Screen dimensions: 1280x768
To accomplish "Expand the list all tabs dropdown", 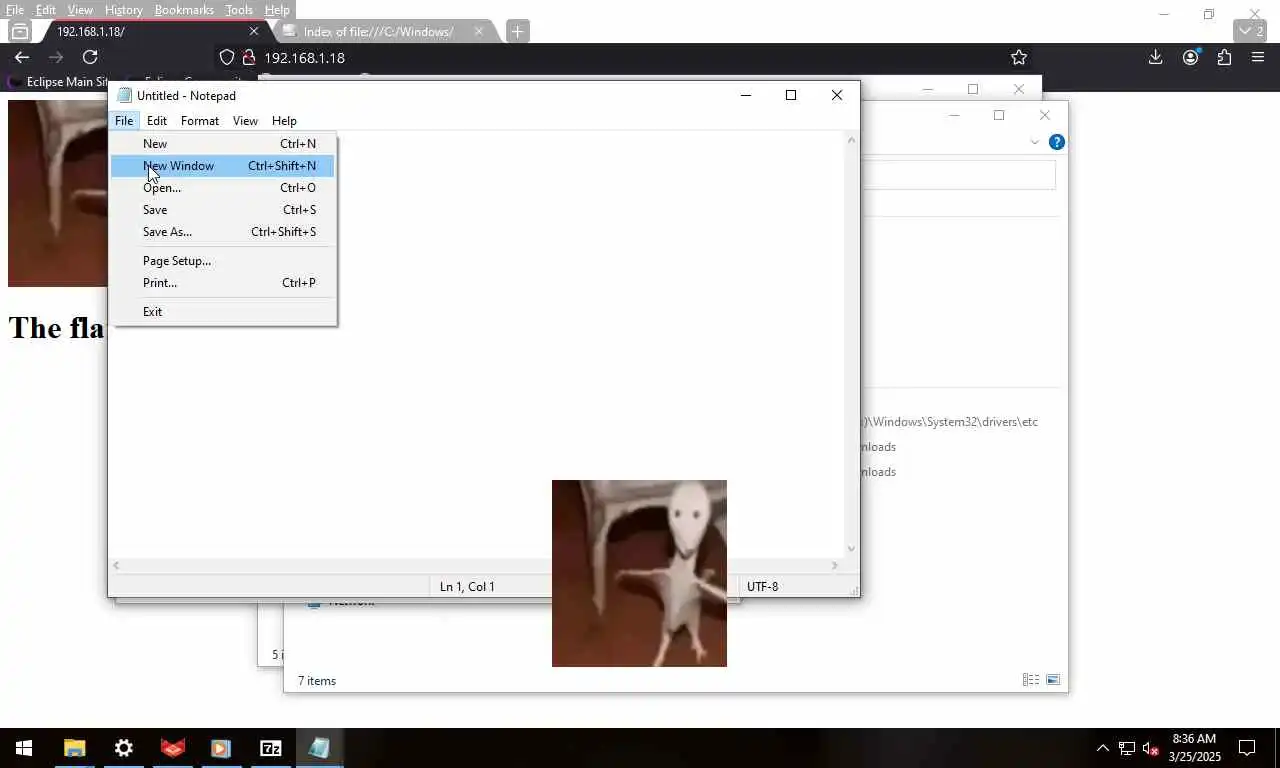I will pyautogui.click(x=1252, y=32).
